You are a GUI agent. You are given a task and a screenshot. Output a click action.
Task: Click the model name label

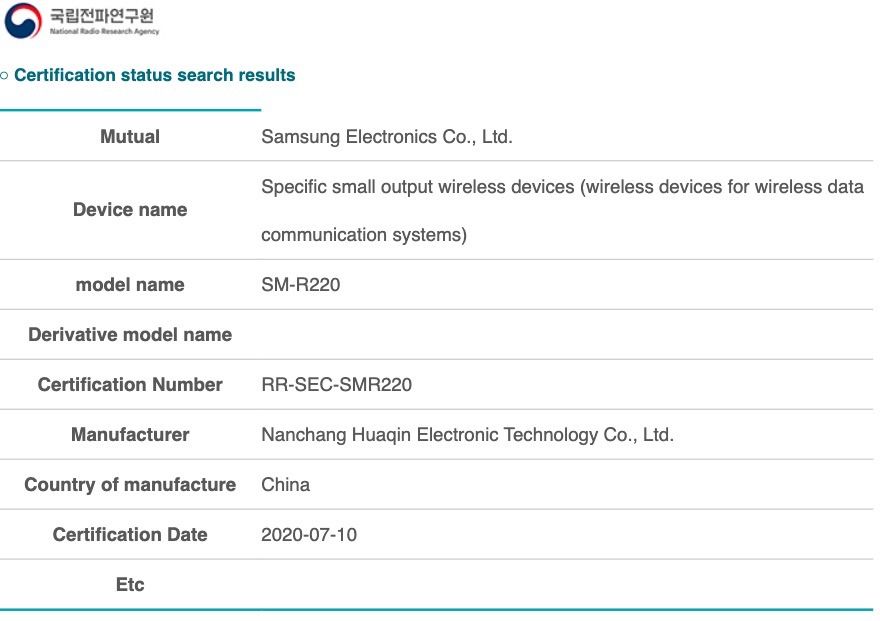130,284
